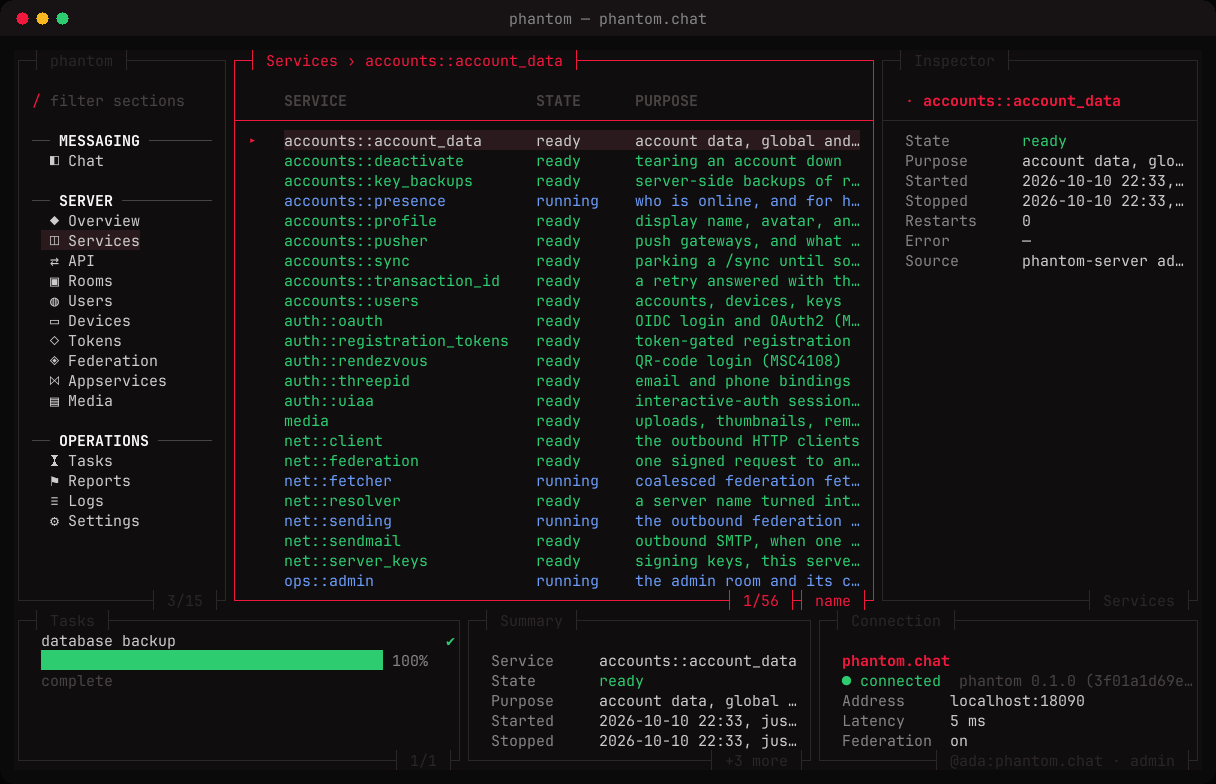Click the PURPOSE column header
The image size is (1216, 784).
pyautogui.click(x=666, y=101)
